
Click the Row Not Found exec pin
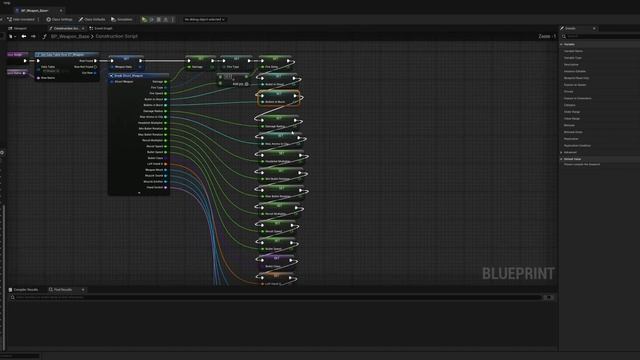click(96, 67)
